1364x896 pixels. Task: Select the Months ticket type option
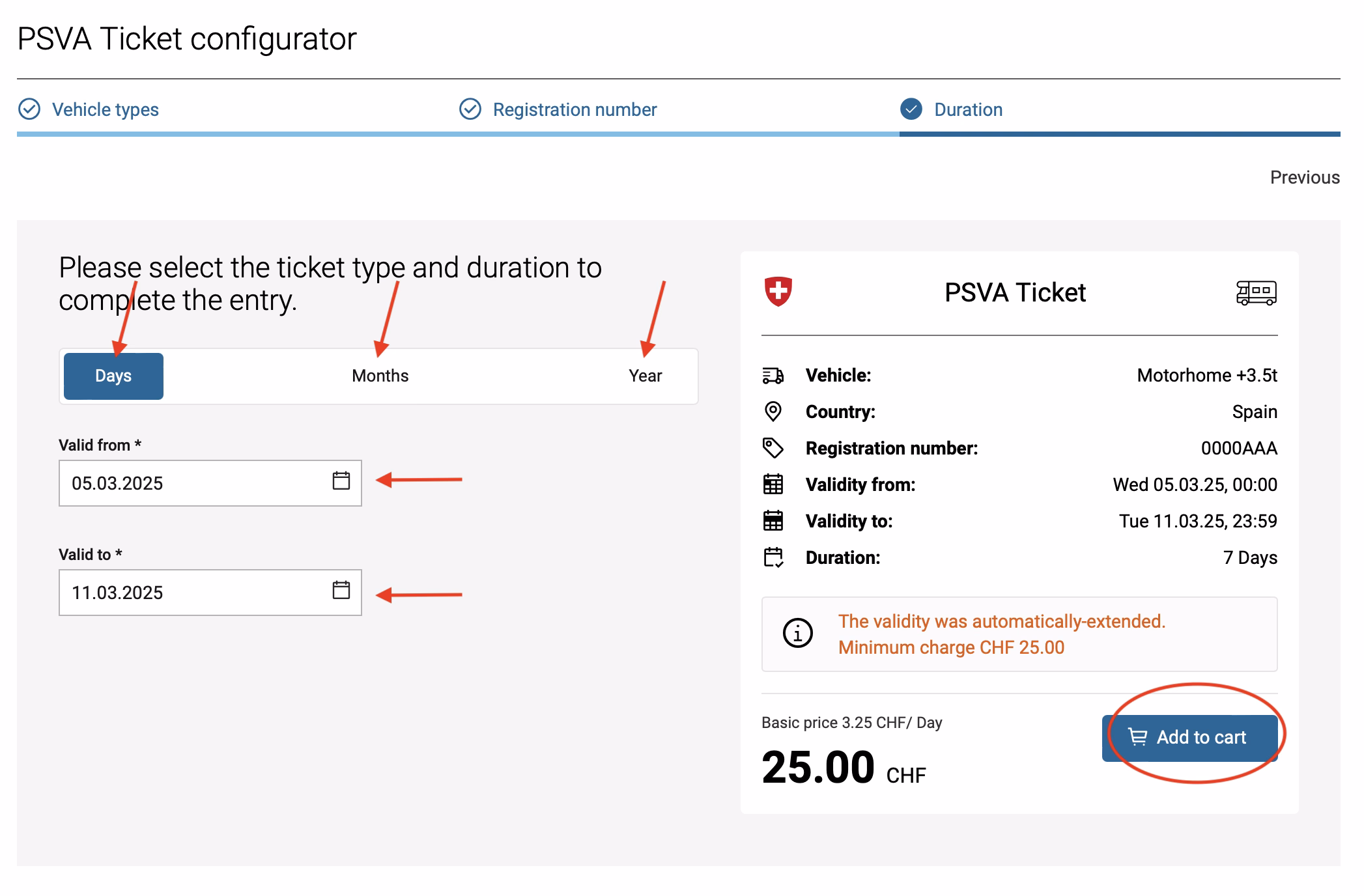click(x=380, y=375)
